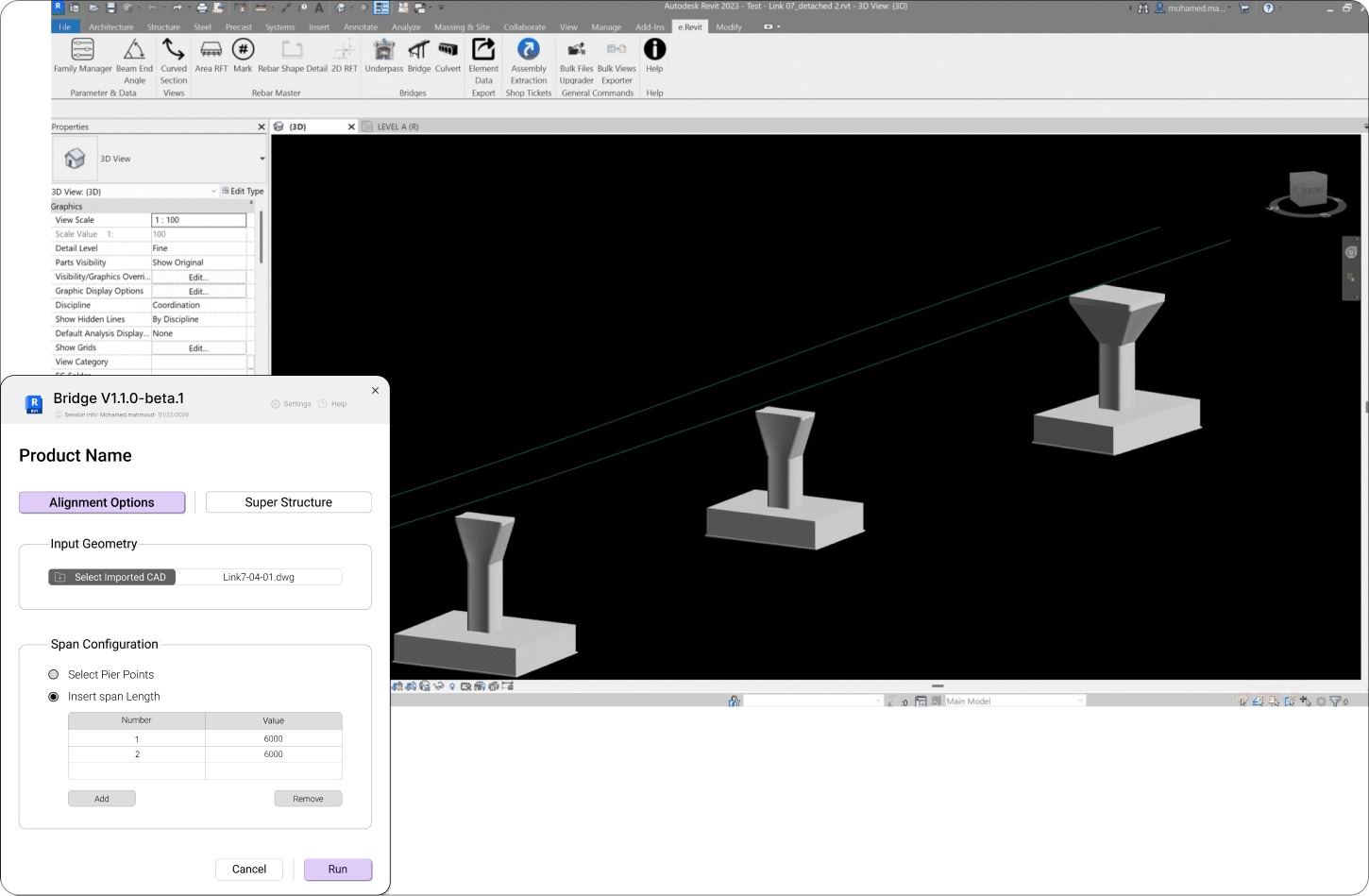Expand Visibility/Graphics Overrides via Edit button
1369x896 pixels.
point(199,276)
